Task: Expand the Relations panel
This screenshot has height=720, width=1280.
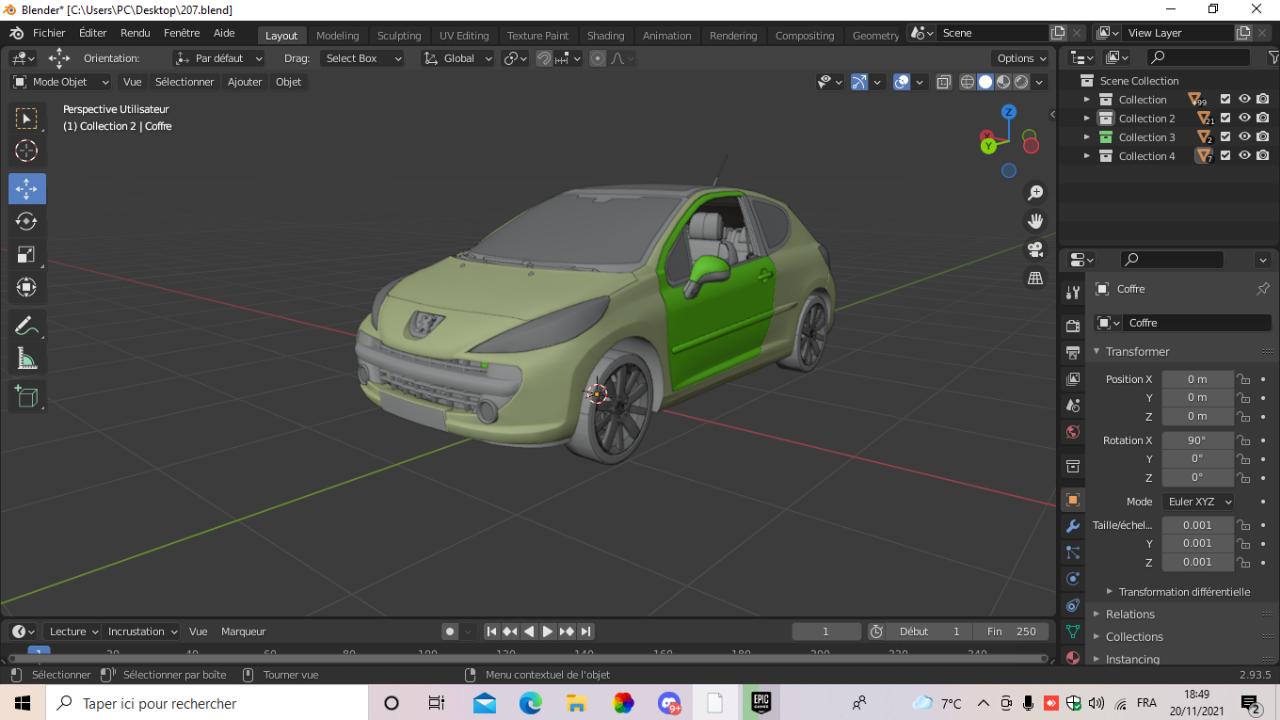Action: click(1129, 614)
